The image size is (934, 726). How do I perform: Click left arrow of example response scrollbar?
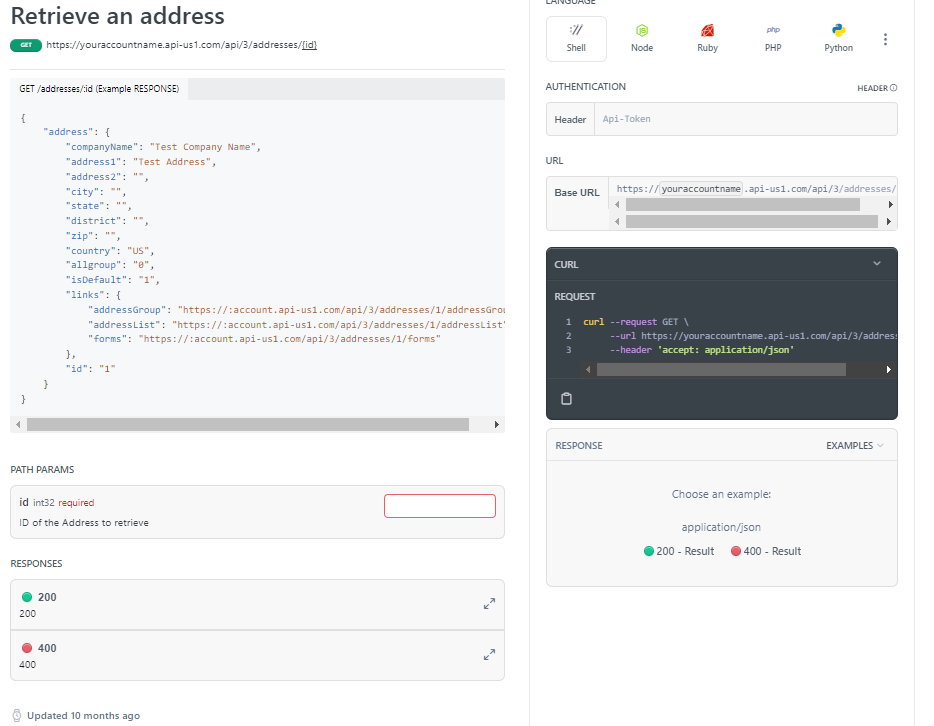point(18,425)
